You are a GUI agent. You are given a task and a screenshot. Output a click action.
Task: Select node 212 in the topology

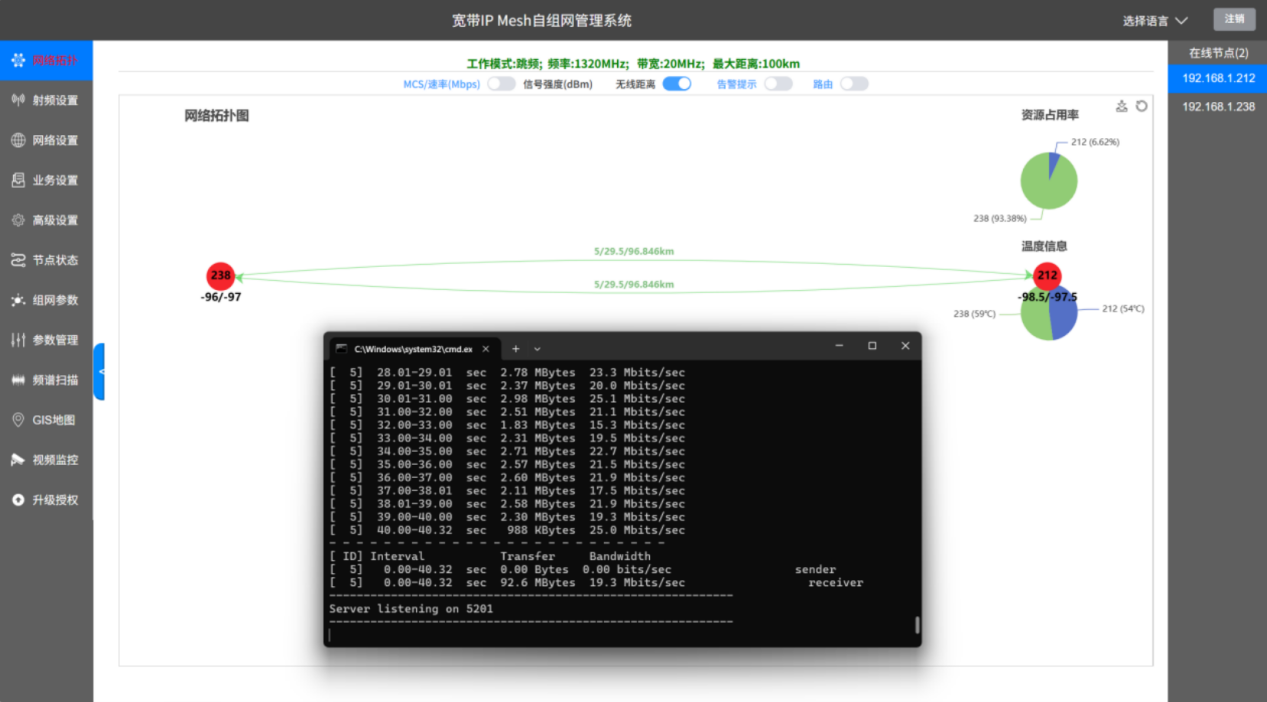(x=1047, y=276)
